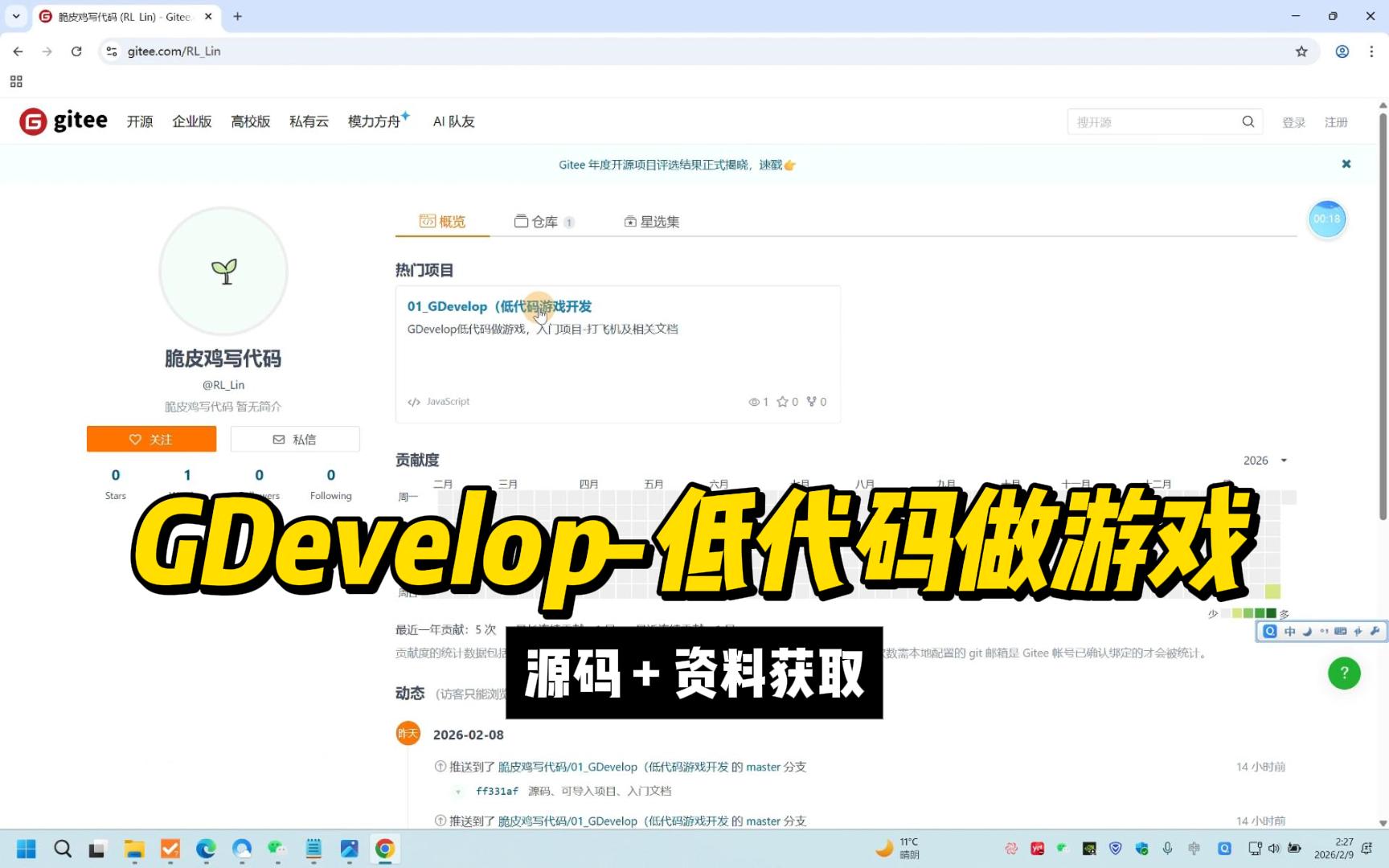
Task: Click the 注册 register link
Action: point(1336,122)
